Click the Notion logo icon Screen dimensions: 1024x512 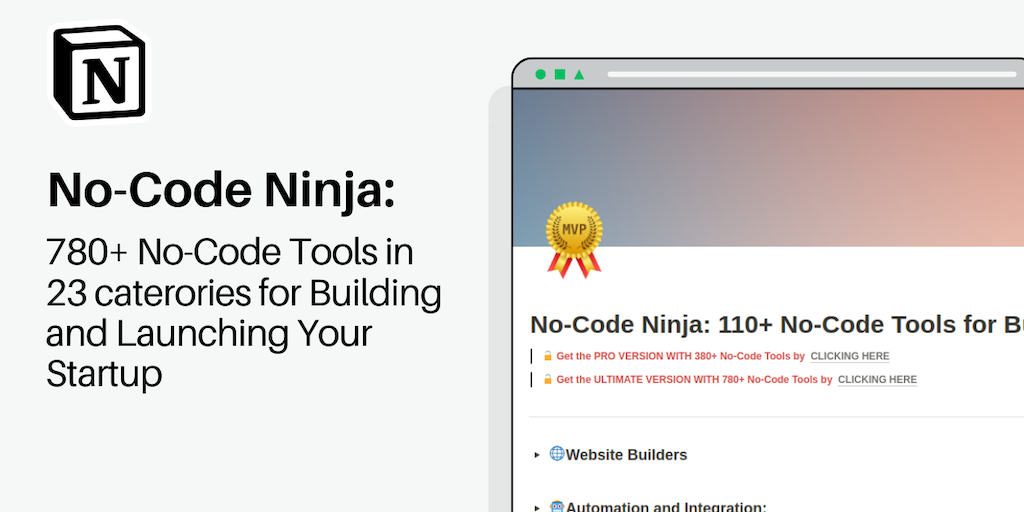point(100,72)
